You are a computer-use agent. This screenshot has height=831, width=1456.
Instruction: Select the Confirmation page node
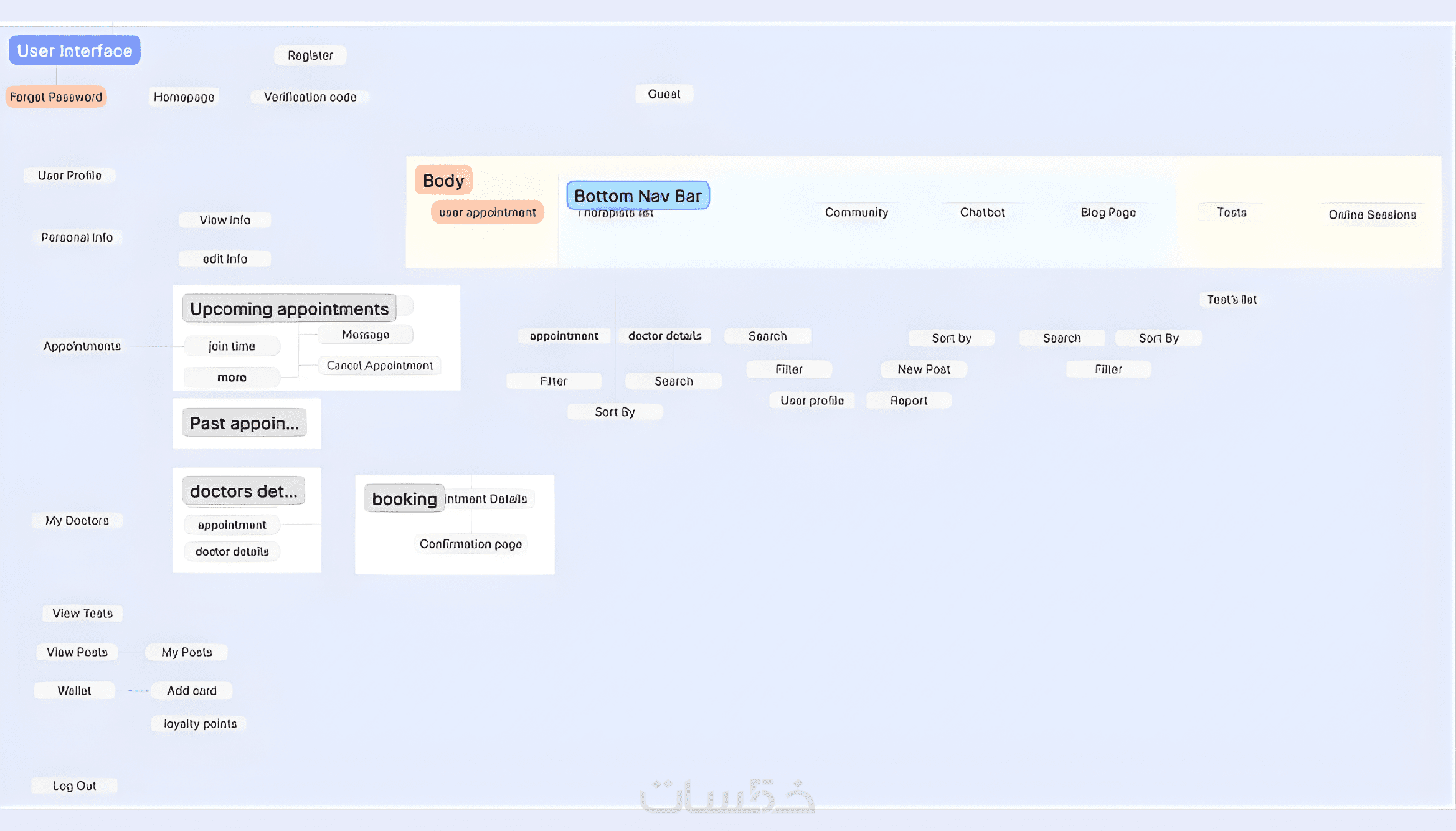pos(470,544)
